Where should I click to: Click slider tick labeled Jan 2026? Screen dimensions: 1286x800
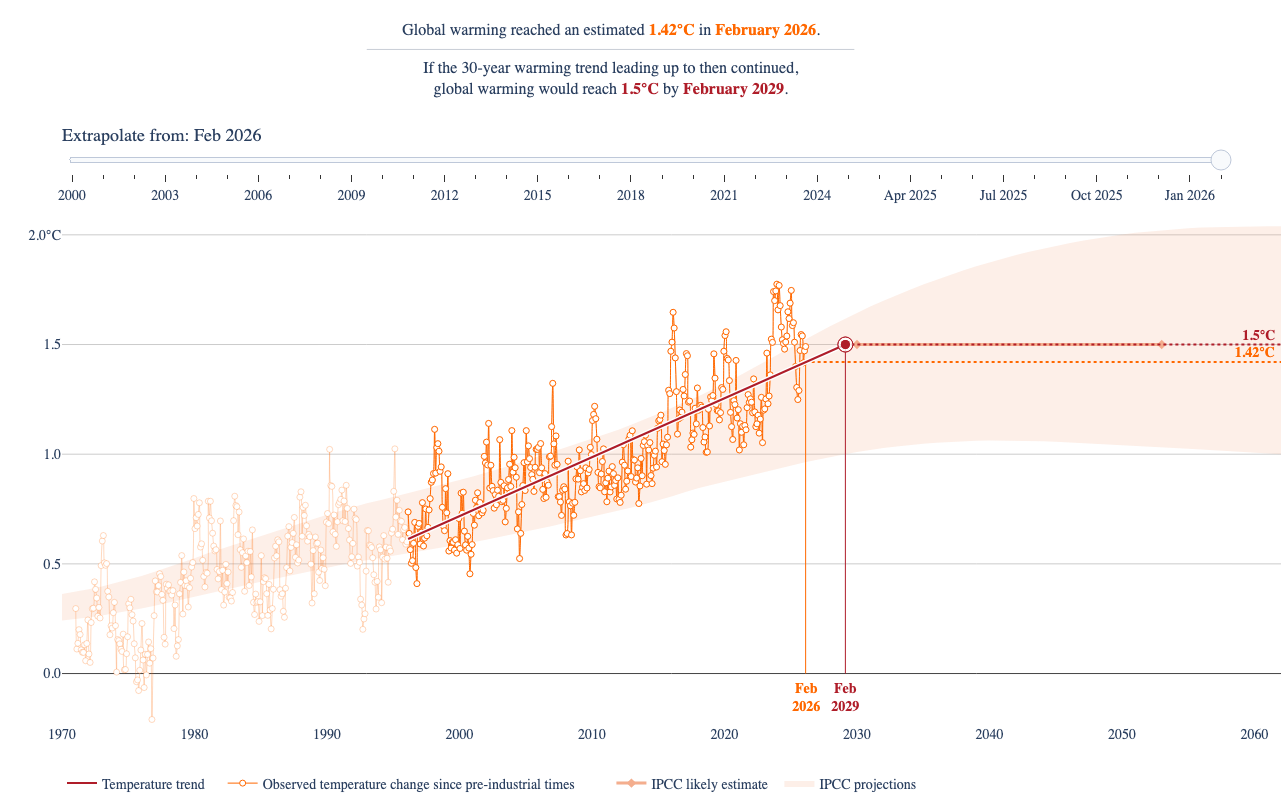(1189, 195)
